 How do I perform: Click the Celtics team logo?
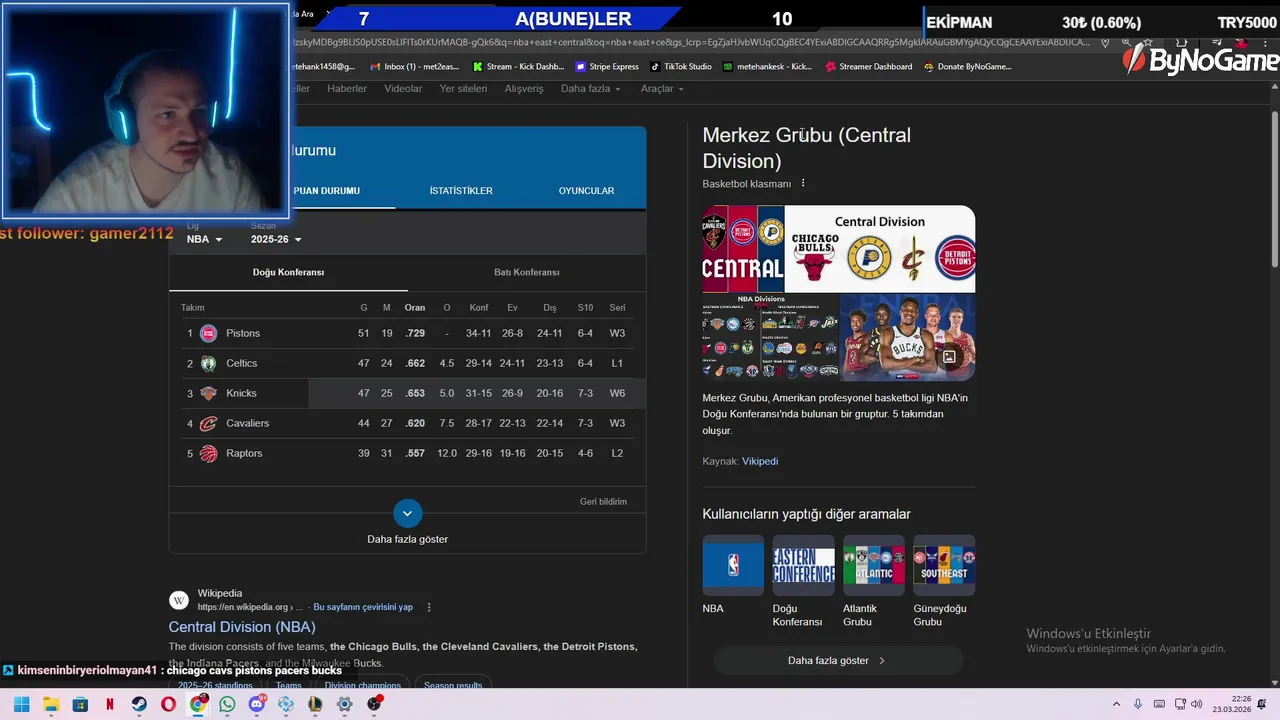coord(208,363)
